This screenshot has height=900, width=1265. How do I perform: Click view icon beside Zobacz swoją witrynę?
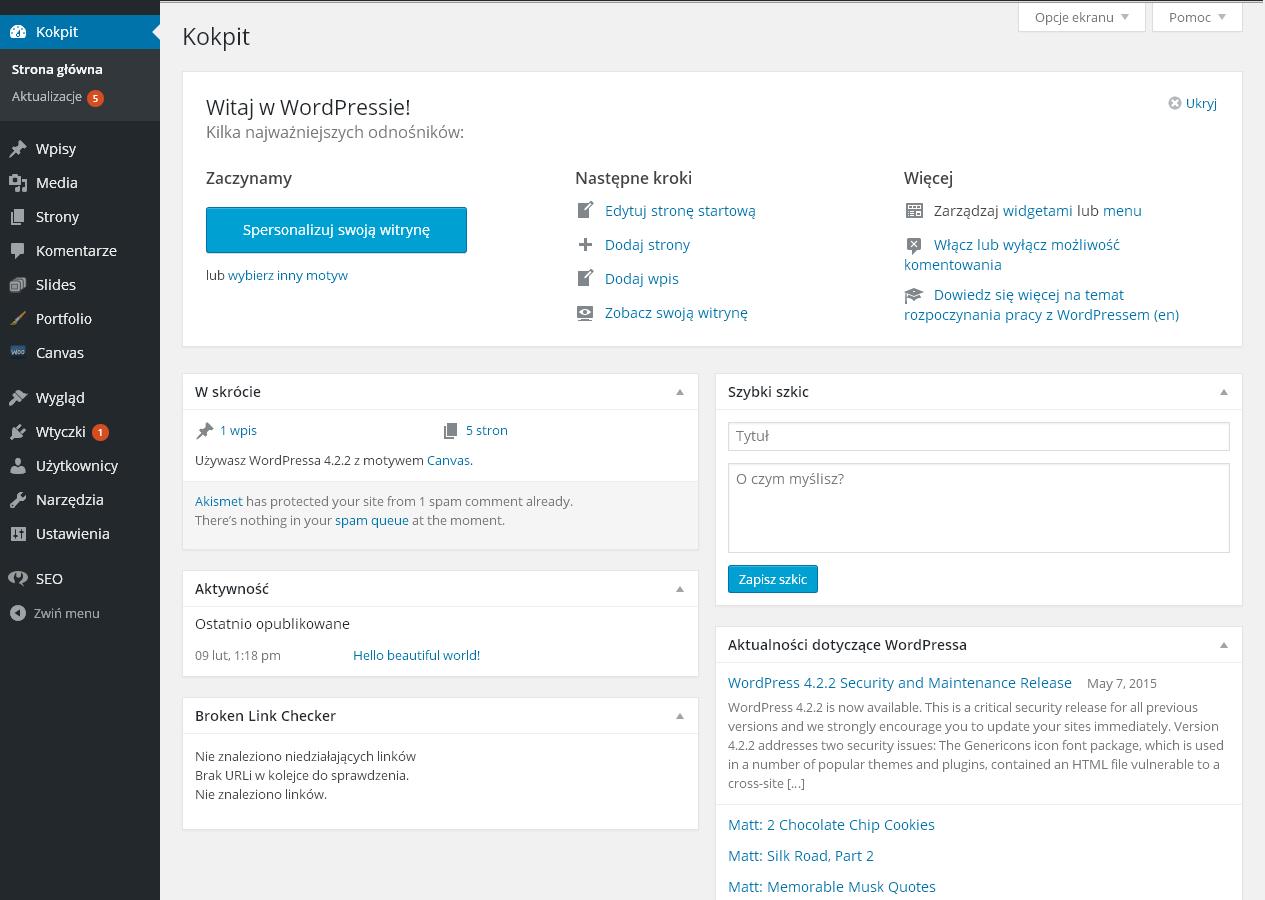pos(586,313)
